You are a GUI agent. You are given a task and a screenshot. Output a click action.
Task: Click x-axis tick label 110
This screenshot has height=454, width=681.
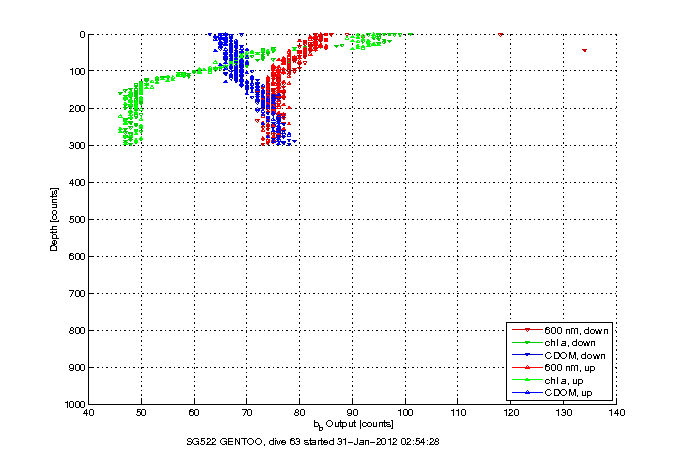pyautogui.click(x=458, y=413)
